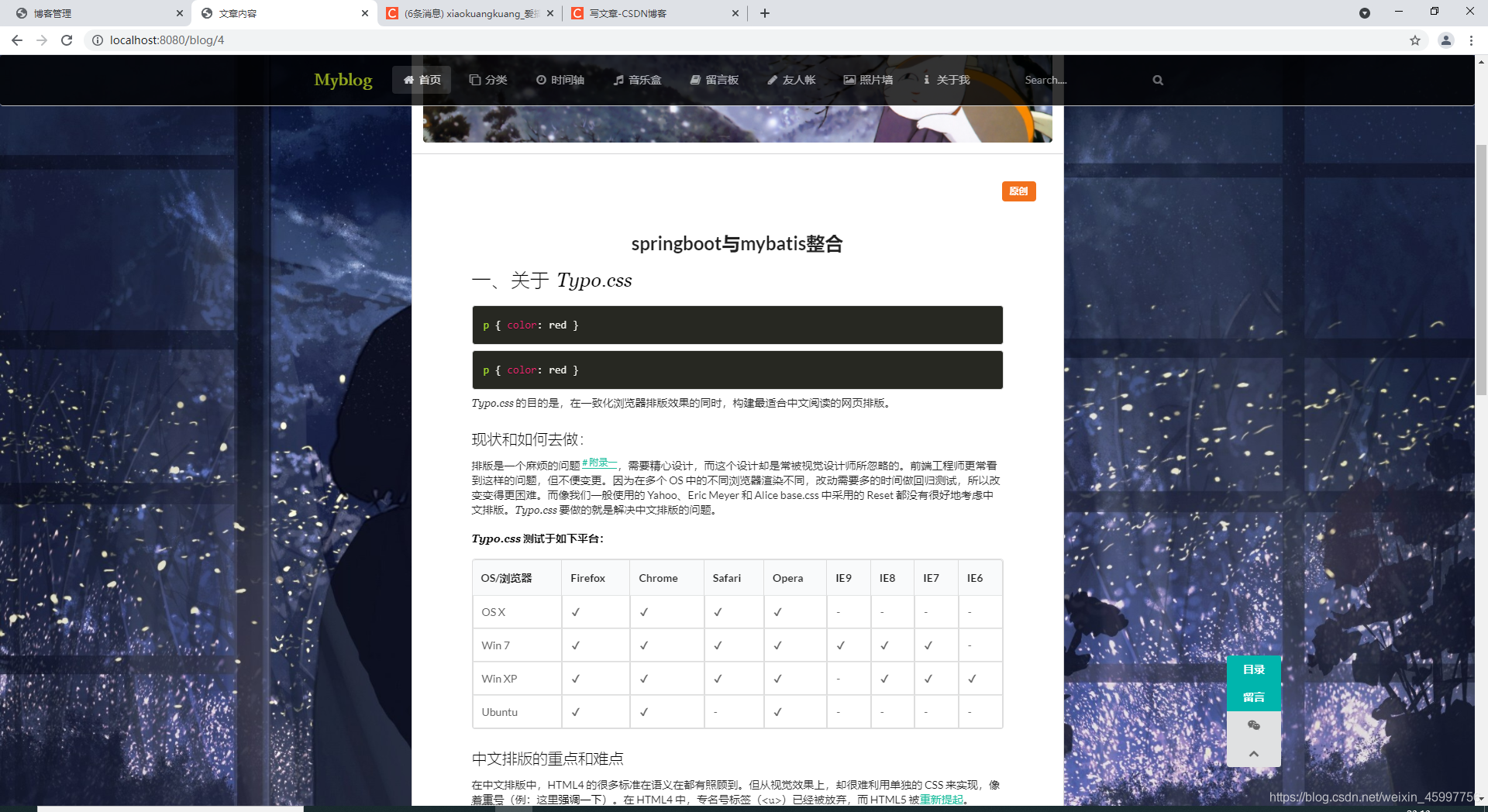Go to the 时间轴 timeline page
This screenshot has width=1488, height=812.
pos(560,80)
